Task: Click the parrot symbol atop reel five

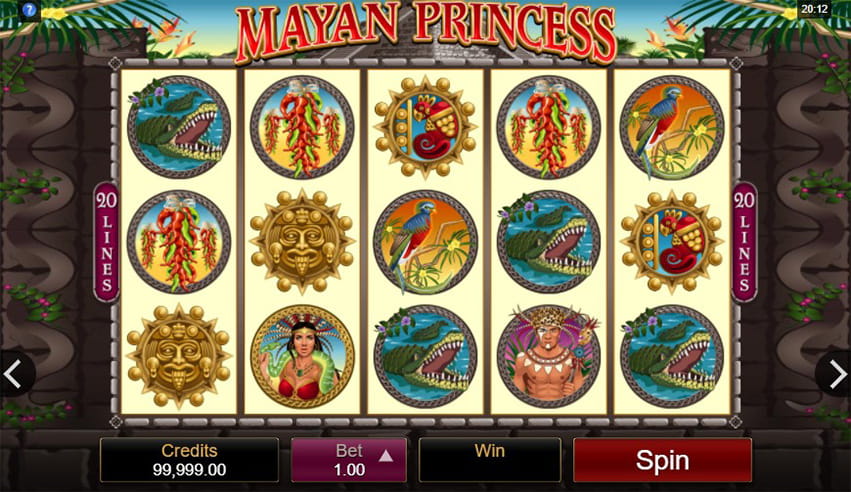Action: [672, 127]
